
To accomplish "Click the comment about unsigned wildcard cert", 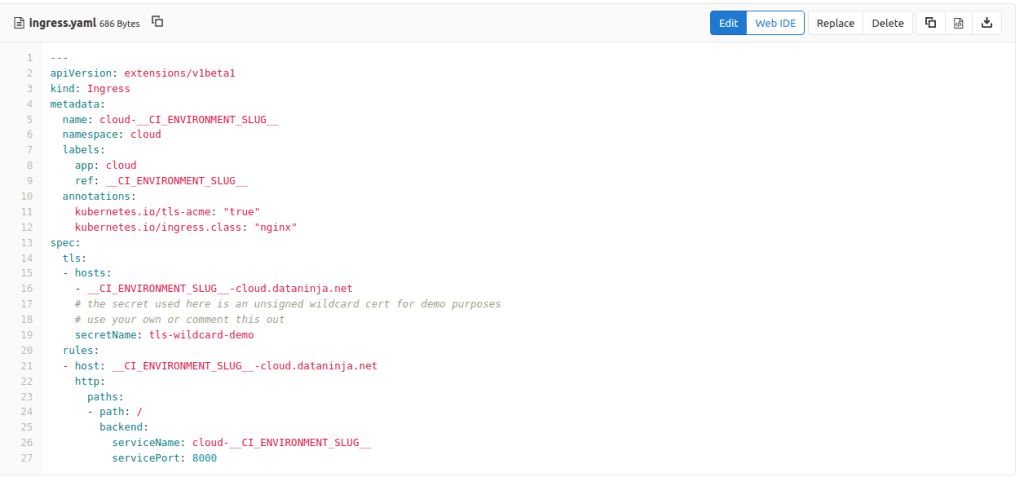I will click(287, 304).
